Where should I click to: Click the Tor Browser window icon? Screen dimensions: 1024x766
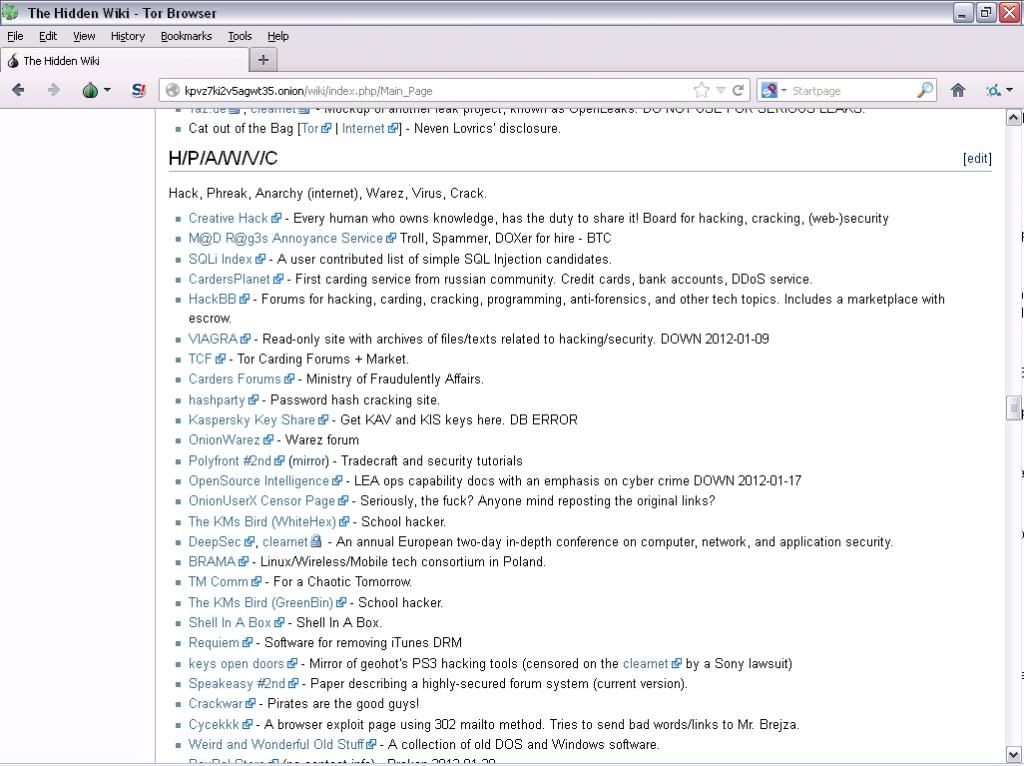[10, 12]
